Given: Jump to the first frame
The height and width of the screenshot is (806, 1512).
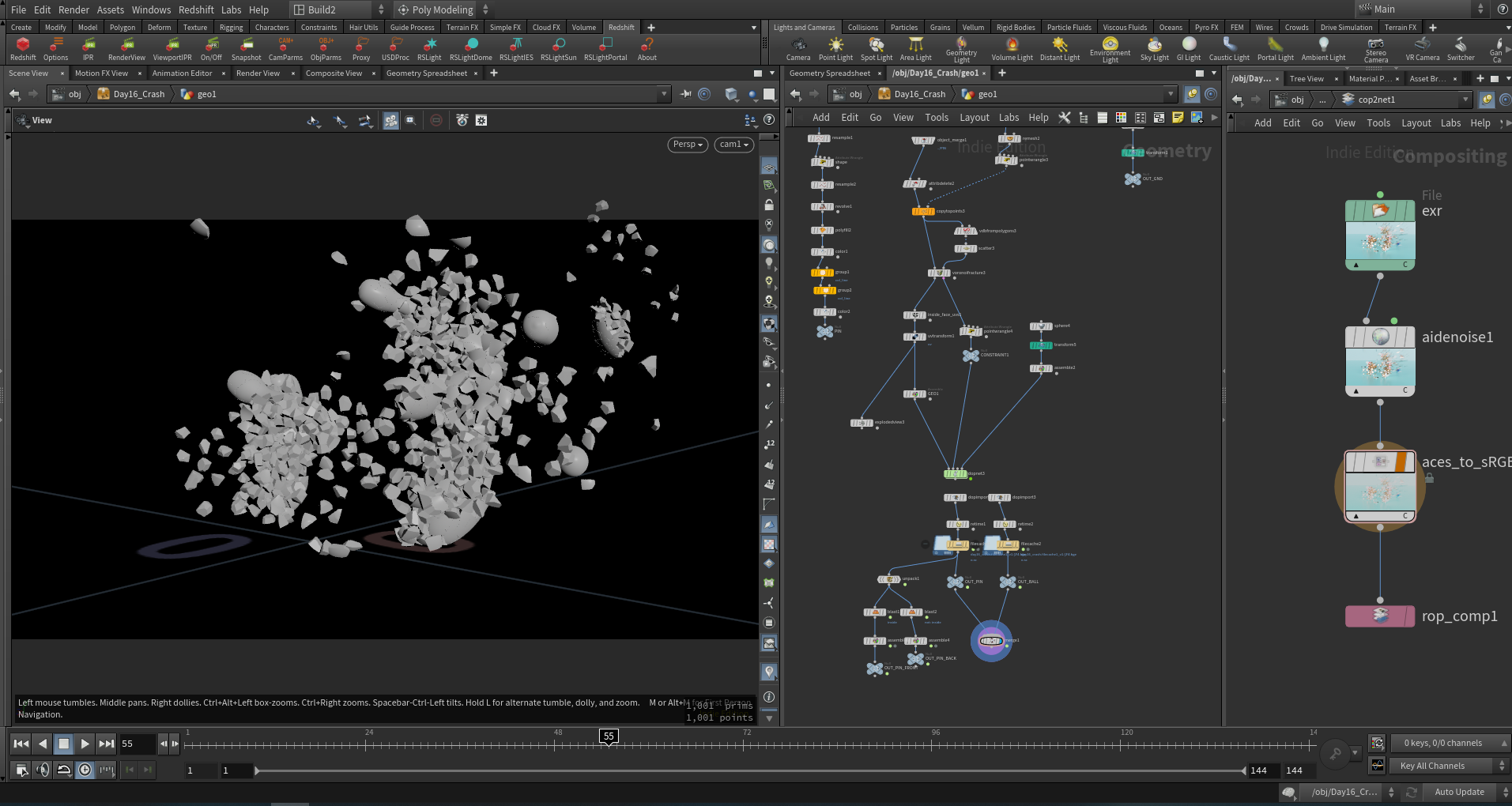Looking at the screenshot, I should click(x=21, y=744).
